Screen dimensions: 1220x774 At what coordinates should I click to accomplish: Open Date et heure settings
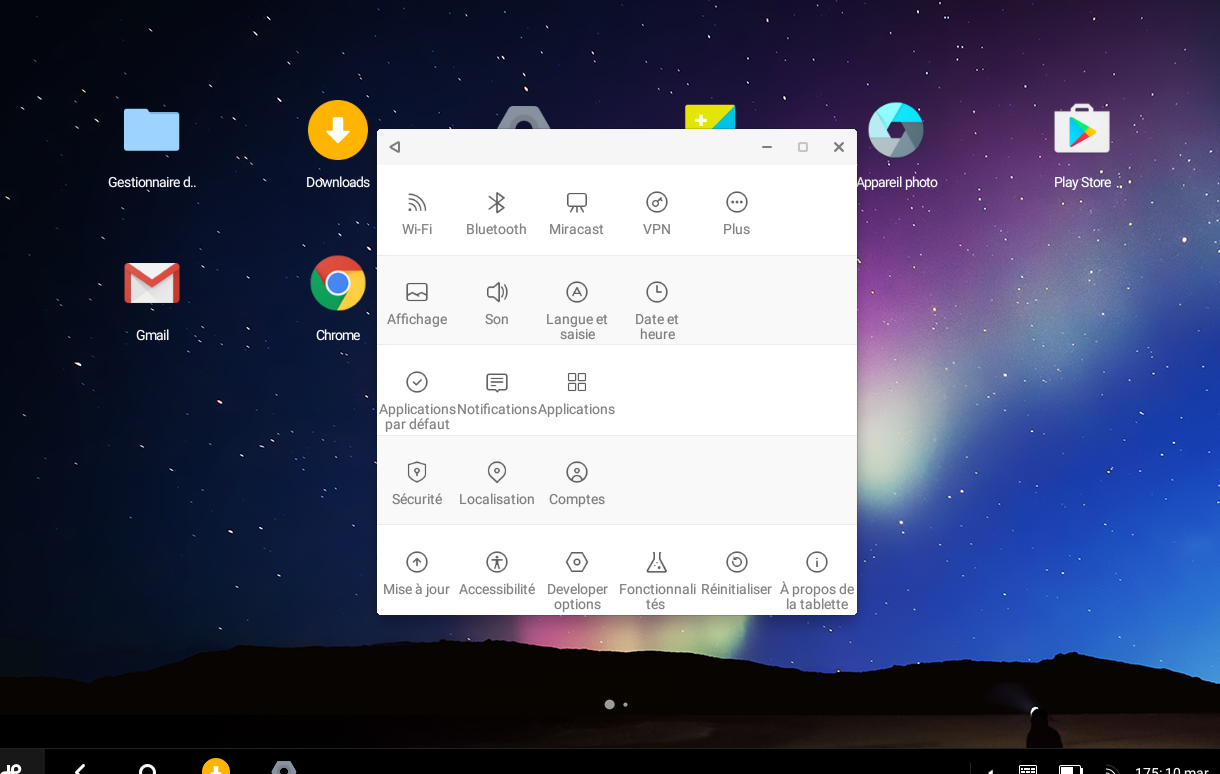pyautogui.click(x=656, y=308)
